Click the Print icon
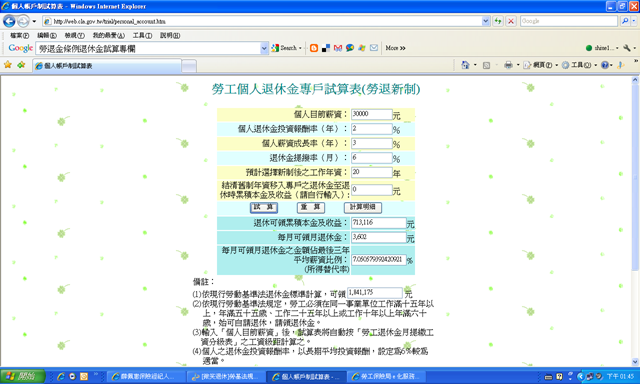640x384 pixels. pyautogui.click(x=508, y=65)
